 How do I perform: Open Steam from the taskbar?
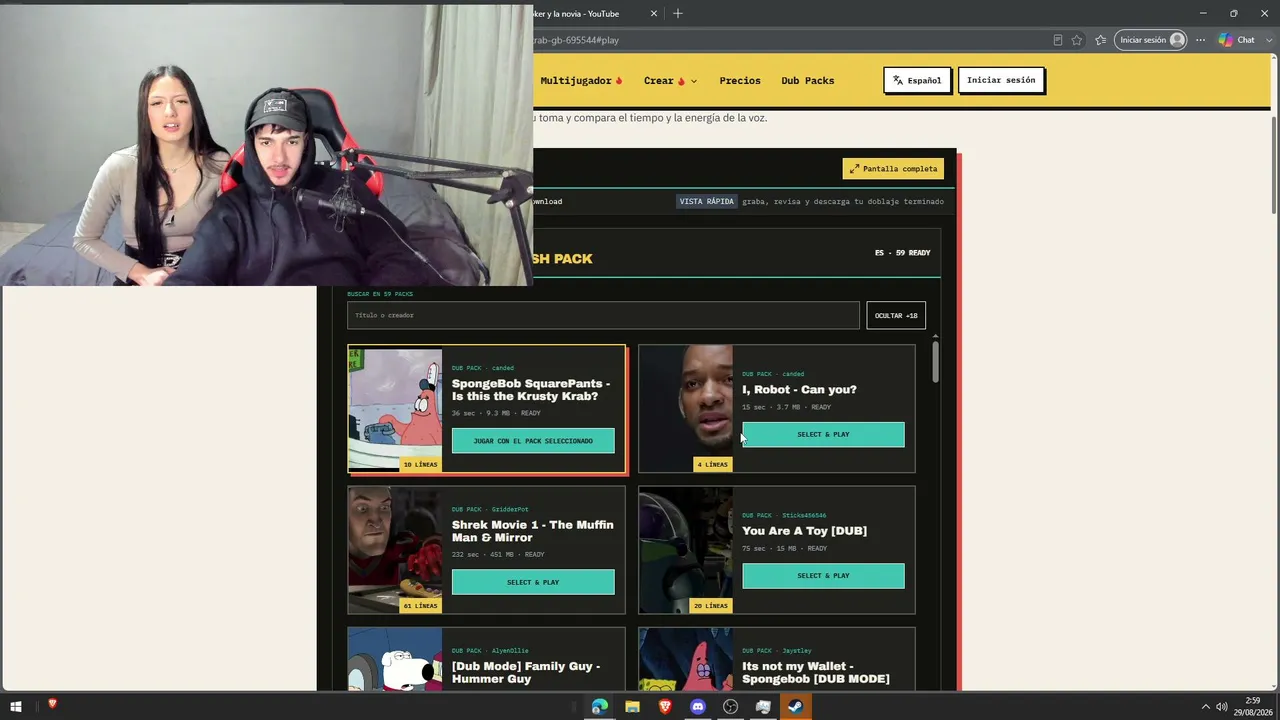[795, 707]
